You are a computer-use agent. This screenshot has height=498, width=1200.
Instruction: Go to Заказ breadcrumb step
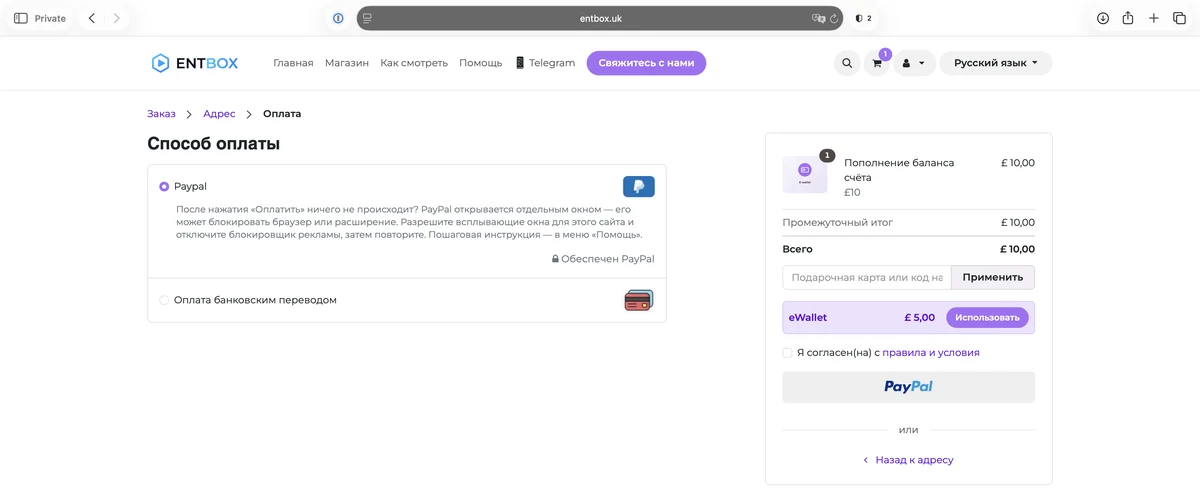click(161, 114)
